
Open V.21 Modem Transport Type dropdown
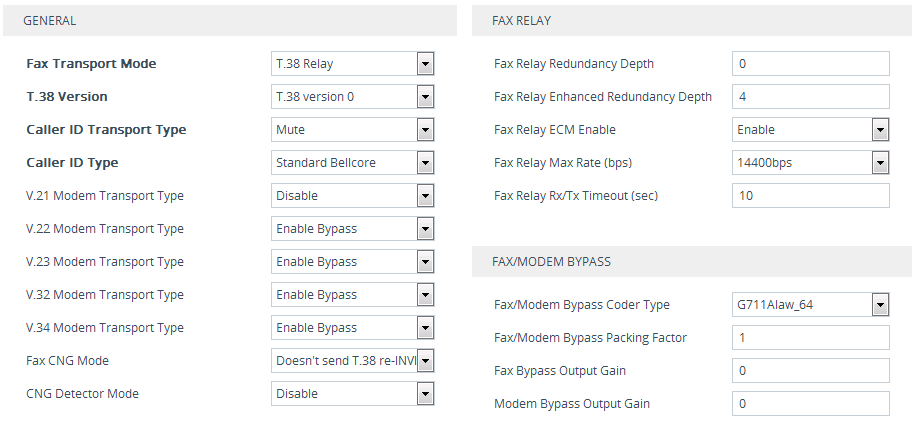(352, 196)
